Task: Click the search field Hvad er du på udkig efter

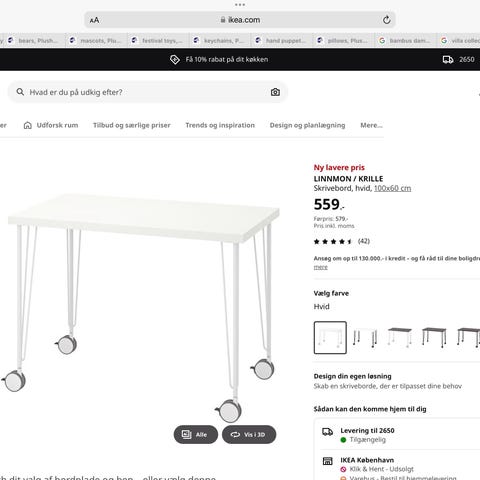Action: [148, 92]
